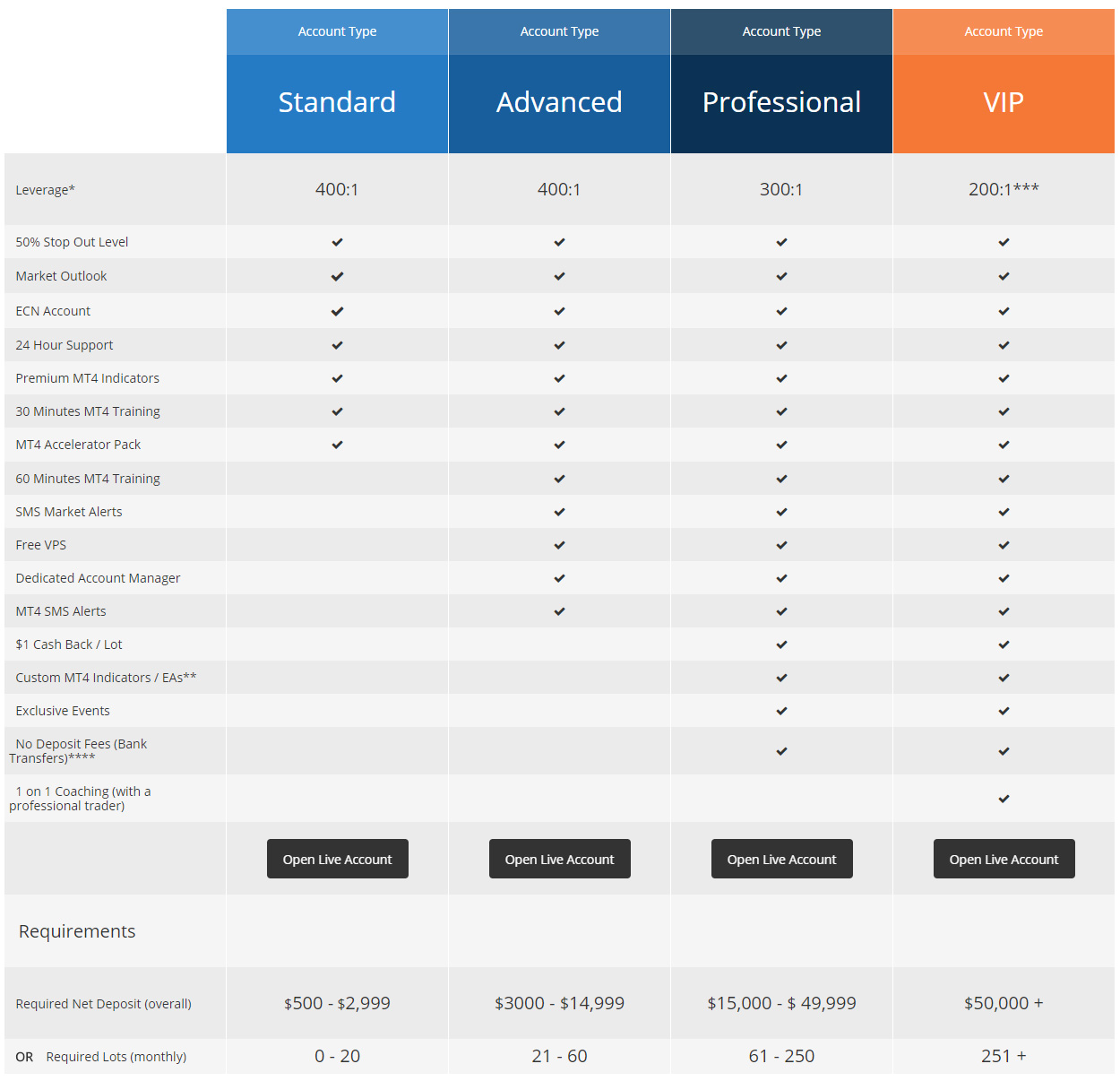The width and height of the screenshot is (1120, 1081).
Task: Click the VIP 1 on 1 Coaching checkmark
Action: (1004, 799)
